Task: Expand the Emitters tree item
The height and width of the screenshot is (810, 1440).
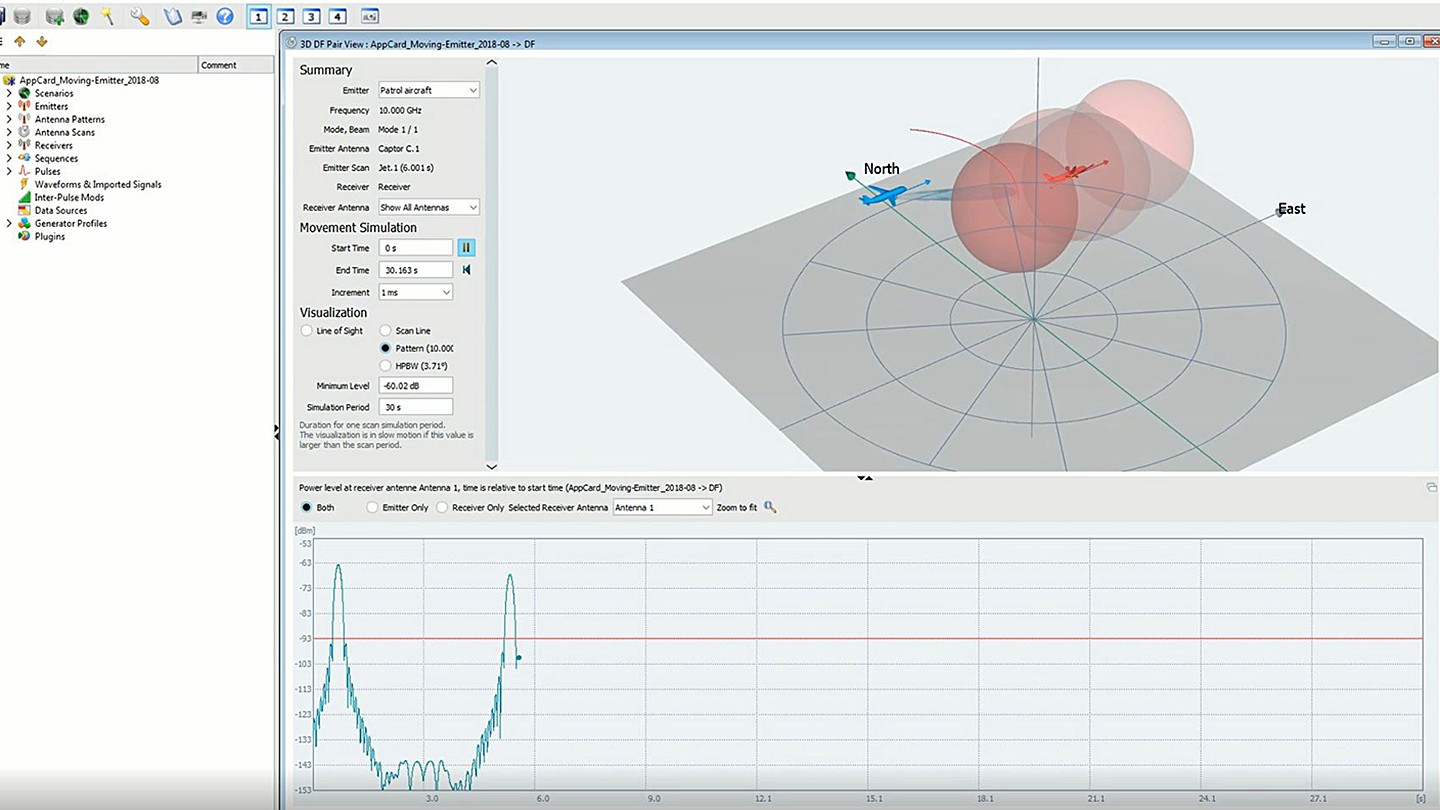Action: (x=10, y=106)
